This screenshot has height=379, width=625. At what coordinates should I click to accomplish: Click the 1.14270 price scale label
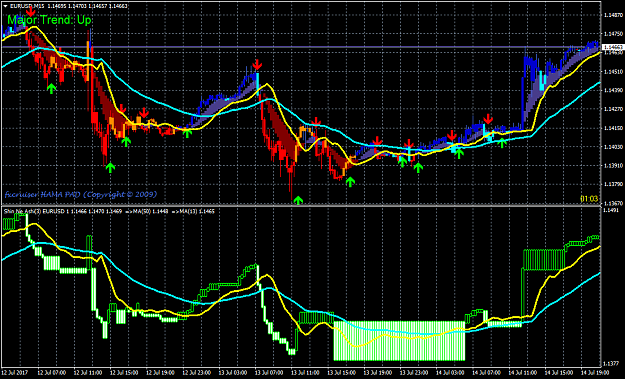614,109
